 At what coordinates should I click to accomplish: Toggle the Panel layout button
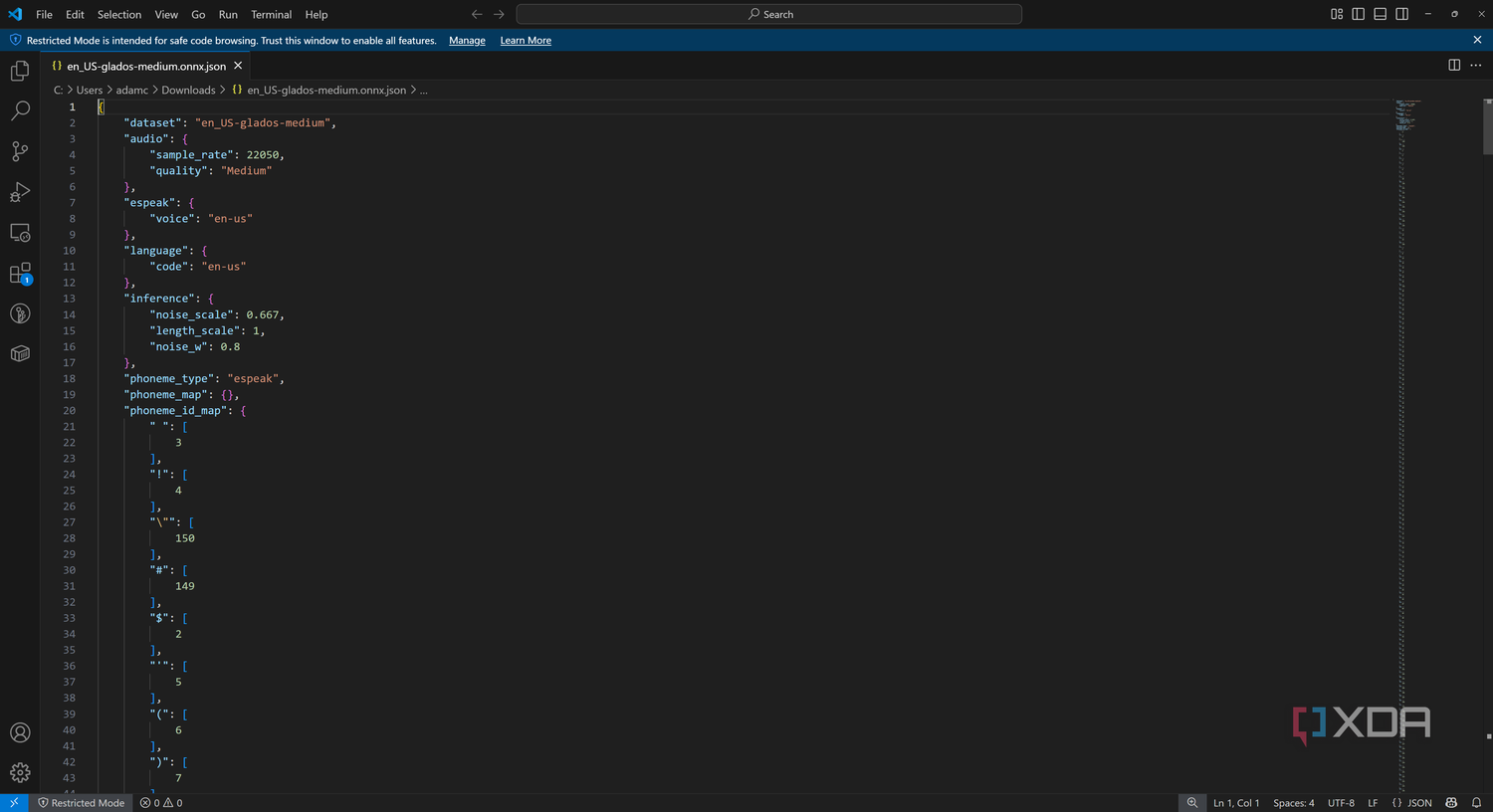[x=1381, y=14]
